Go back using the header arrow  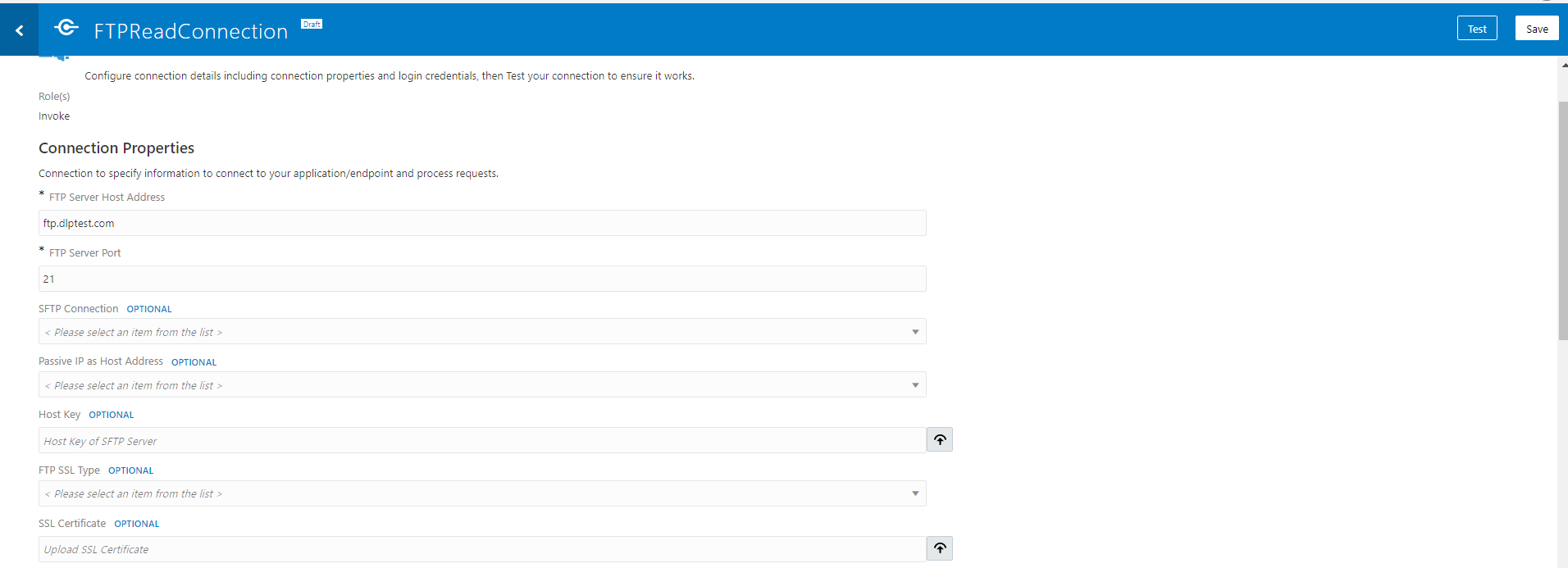pos(19,30)
